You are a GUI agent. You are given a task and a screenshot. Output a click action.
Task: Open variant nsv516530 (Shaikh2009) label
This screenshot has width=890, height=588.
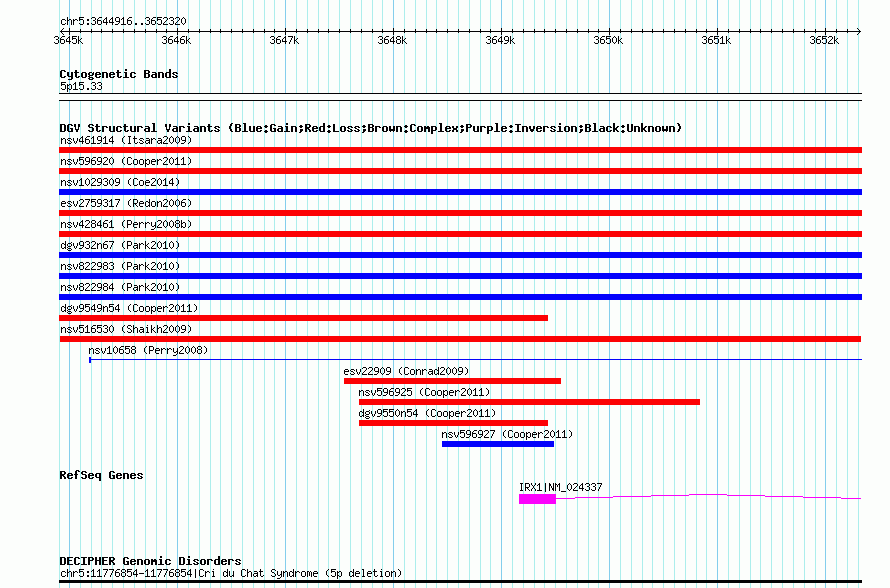pos(126,329)
